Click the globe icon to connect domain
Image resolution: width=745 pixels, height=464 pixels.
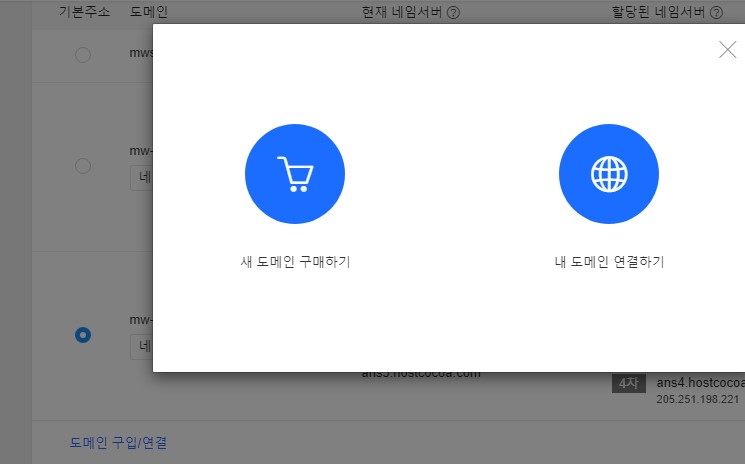[x=609, y=174]
